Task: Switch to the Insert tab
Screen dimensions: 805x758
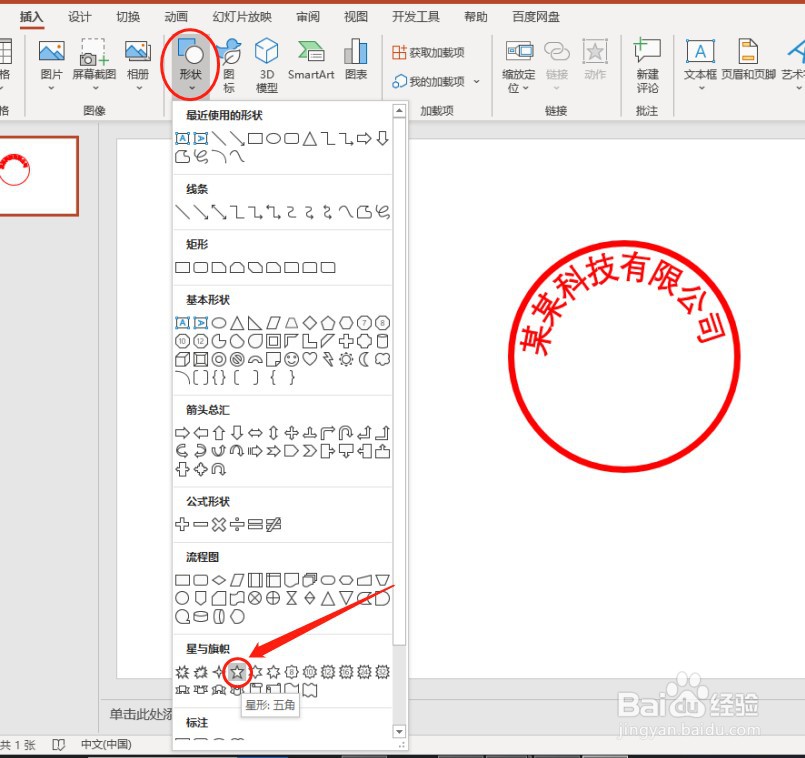Action: (x=31, y=17)
